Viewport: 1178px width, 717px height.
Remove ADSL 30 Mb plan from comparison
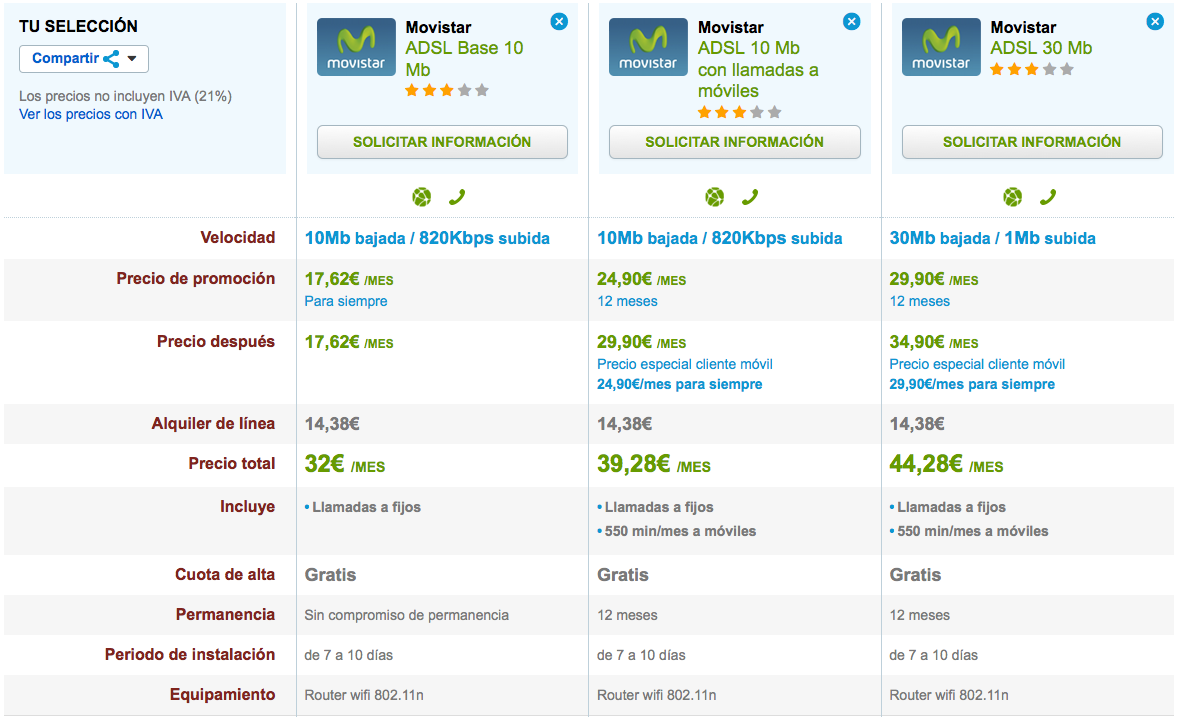1155,22
